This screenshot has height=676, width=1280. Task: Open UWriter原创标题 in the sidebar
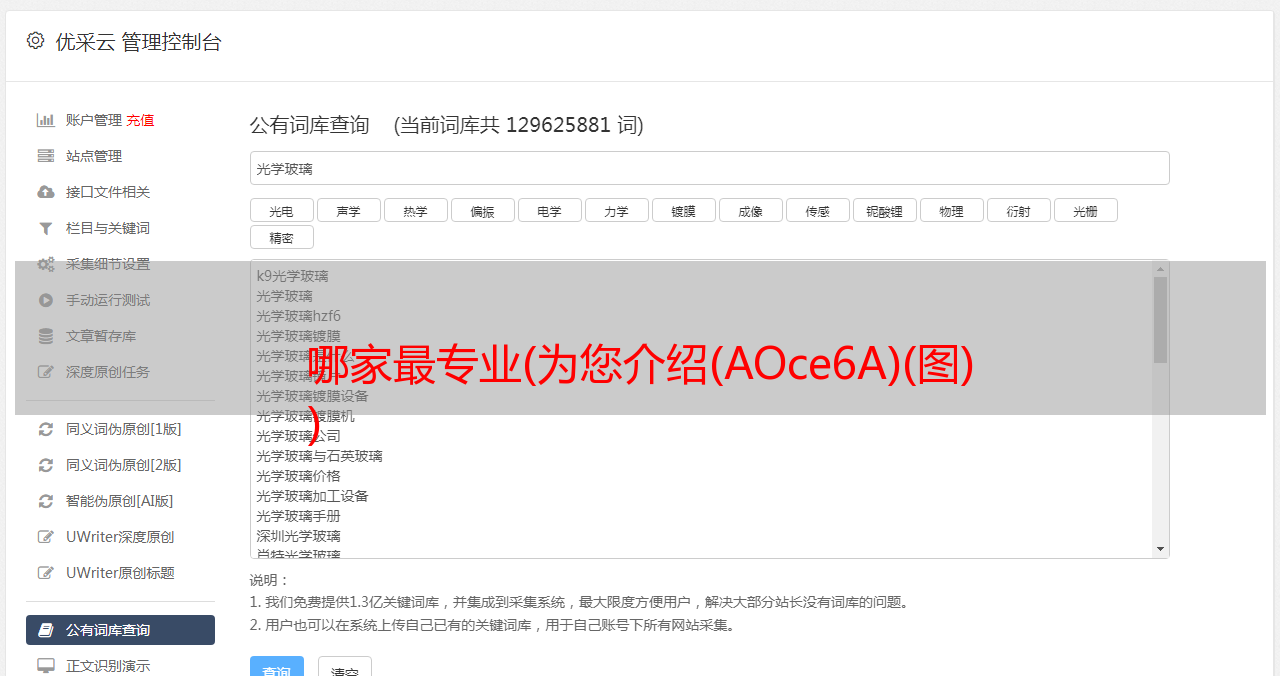pyautogui.click(x=120, y=573)
